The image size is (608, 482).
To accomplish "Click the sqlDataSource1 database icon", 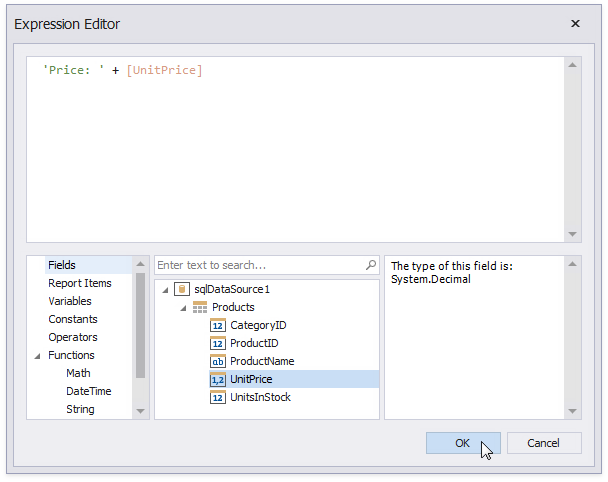I will pos(182,289).
